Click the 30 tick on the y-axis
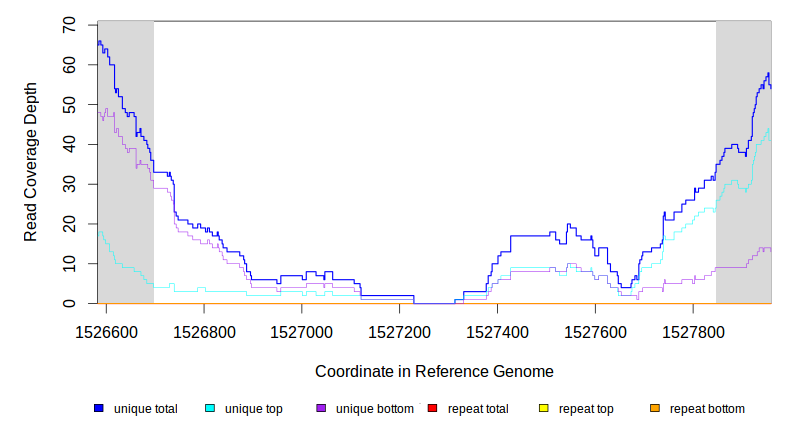 69,184
